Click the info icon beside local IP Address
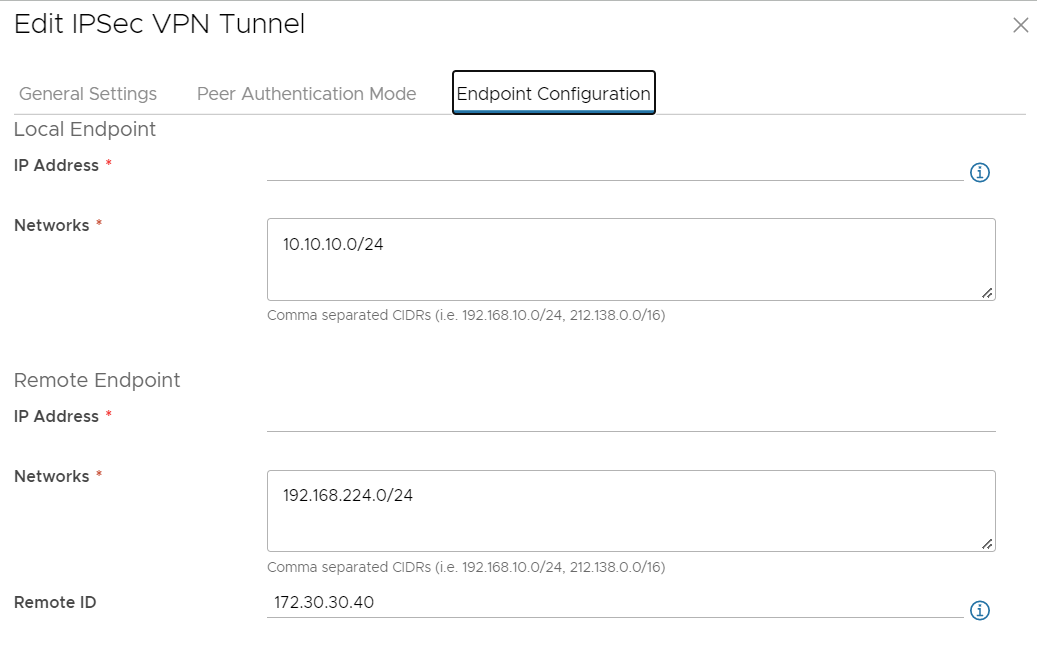The width and height of the screenshot is (1037, 657). (x=980, y=173)
